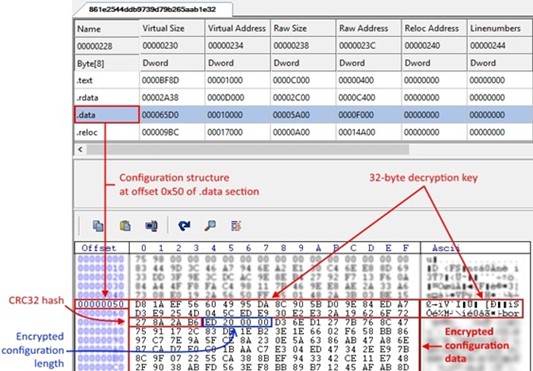Click the Copy icon in hex toolbar
Image resolution: width=533 pixels, height=371 pixels.
tap(98, 226)
